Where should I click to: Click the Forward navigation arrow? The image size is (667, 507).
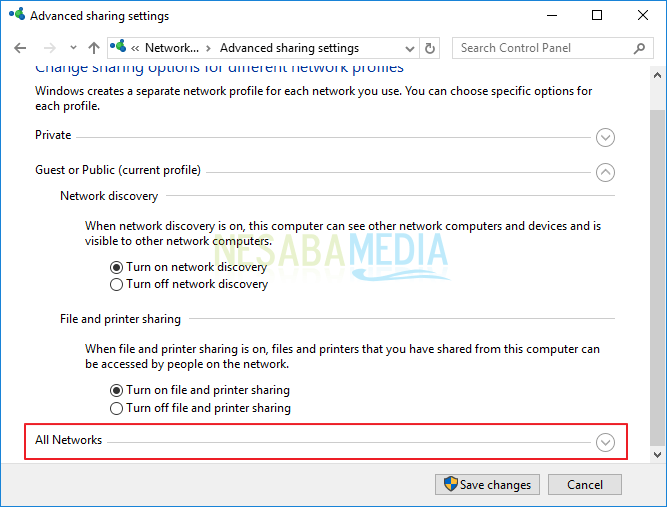point(50,48)
